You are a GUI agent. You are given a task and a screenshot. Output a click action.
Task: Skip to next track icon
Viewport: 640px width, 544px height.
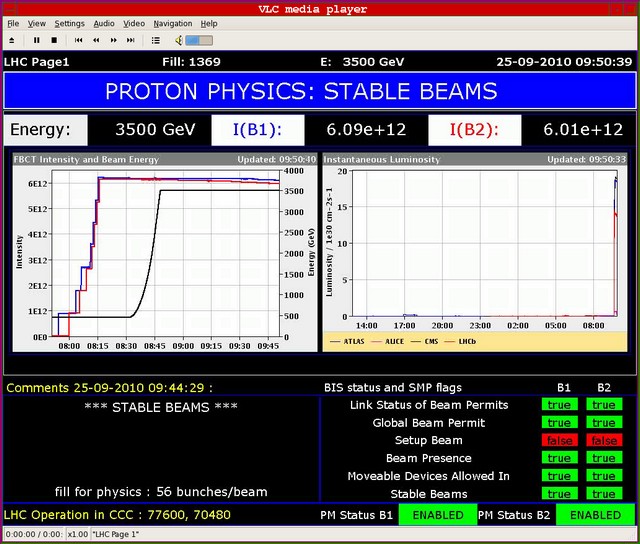(131, 40)
